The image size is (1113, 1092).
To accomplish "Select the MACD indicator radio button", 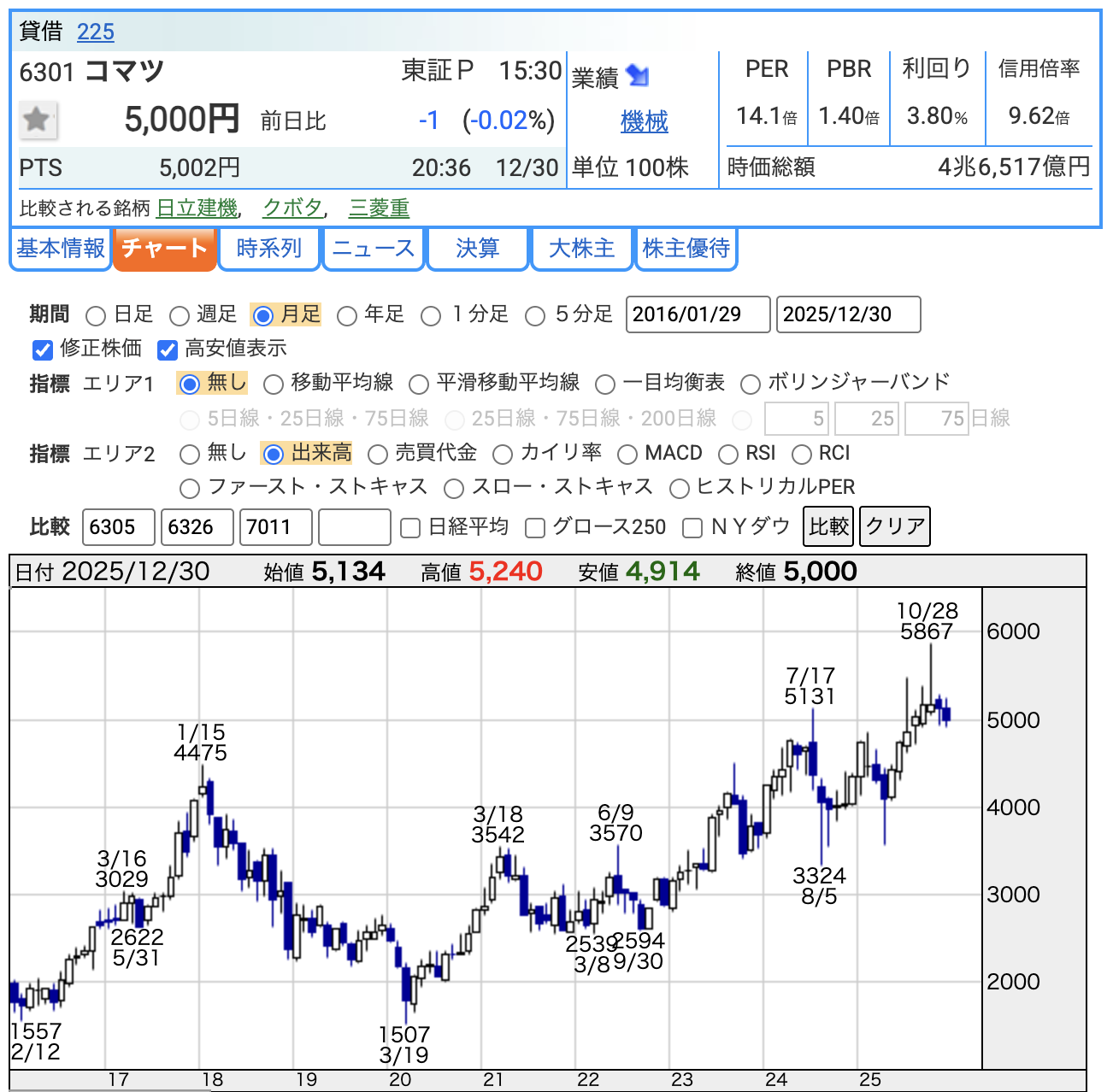I will click(x=627, y=455).
